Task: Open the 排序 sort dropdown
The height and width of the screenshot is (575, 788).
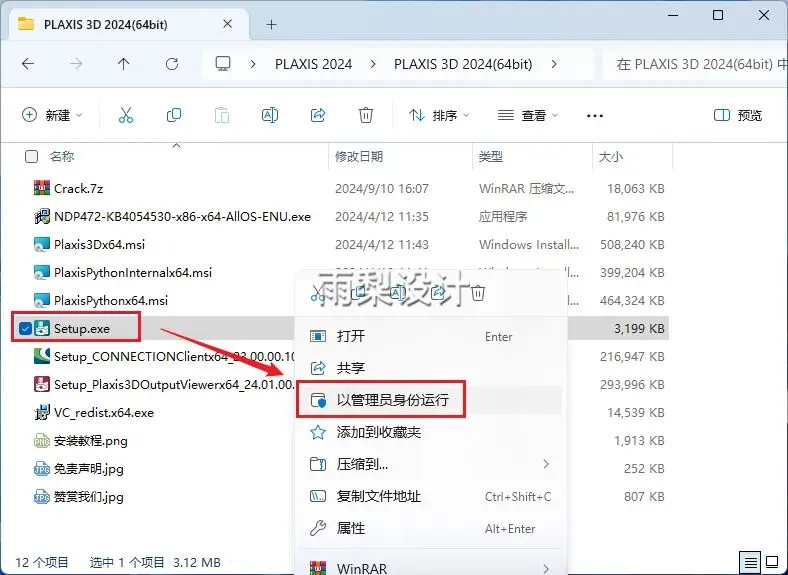Action: pyautogui.click(x=439, y=116)
